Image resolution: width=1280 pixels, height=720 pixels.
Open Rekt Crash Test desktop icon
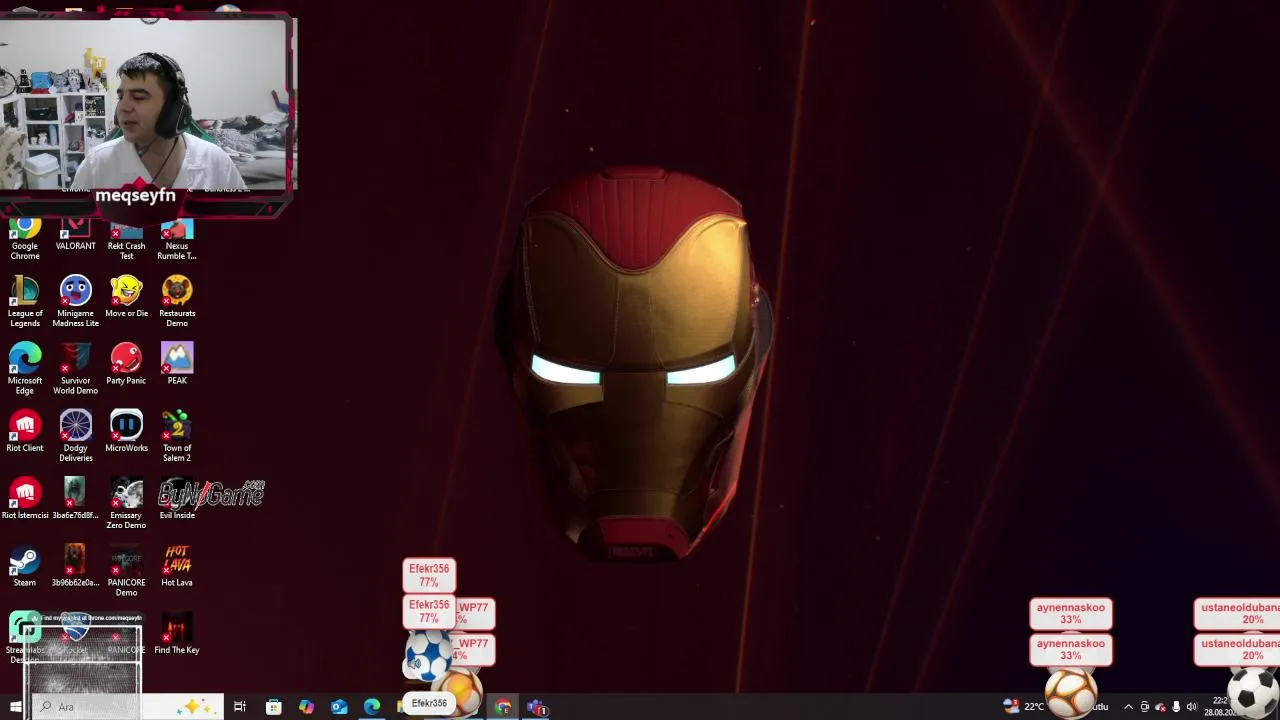pyautogui.click(x=126, y=238)
